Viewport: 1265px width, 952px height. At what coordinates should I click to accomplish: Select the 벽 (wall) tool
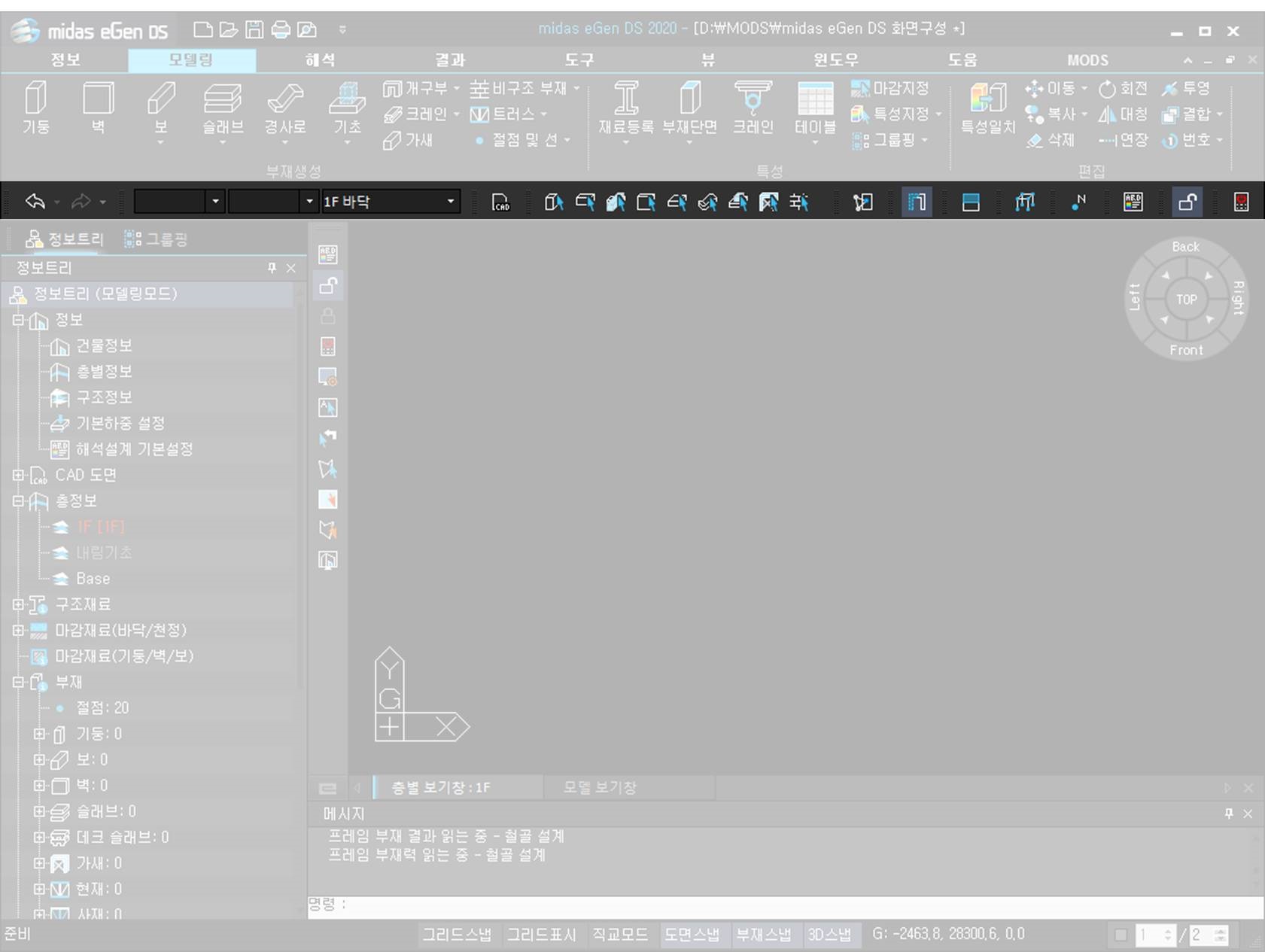coord(98,108)
